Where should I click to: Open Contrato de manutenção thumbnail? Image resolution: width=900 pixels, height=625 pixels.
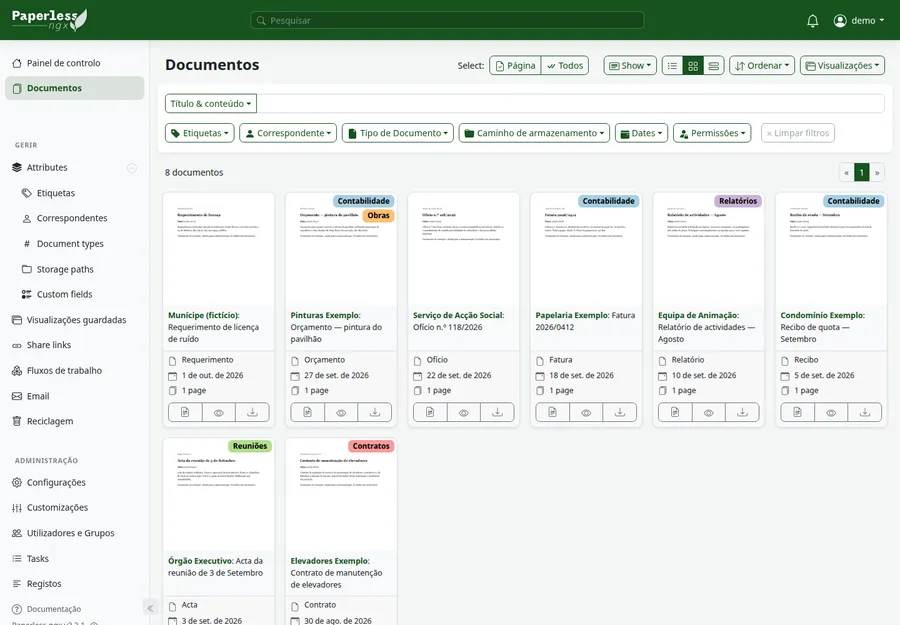[341, 495]
